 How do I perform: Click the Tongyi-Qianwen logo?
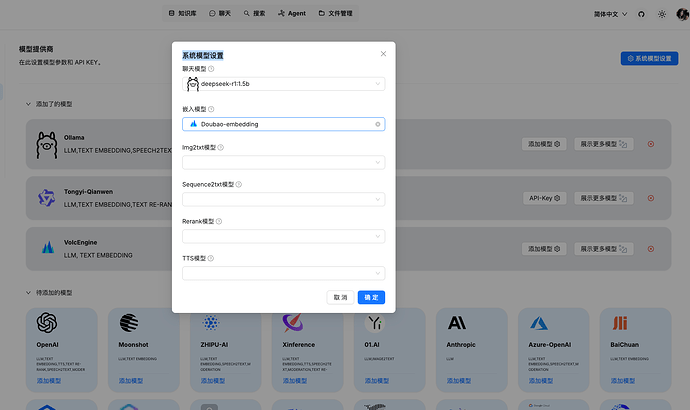tap(46, 198)
